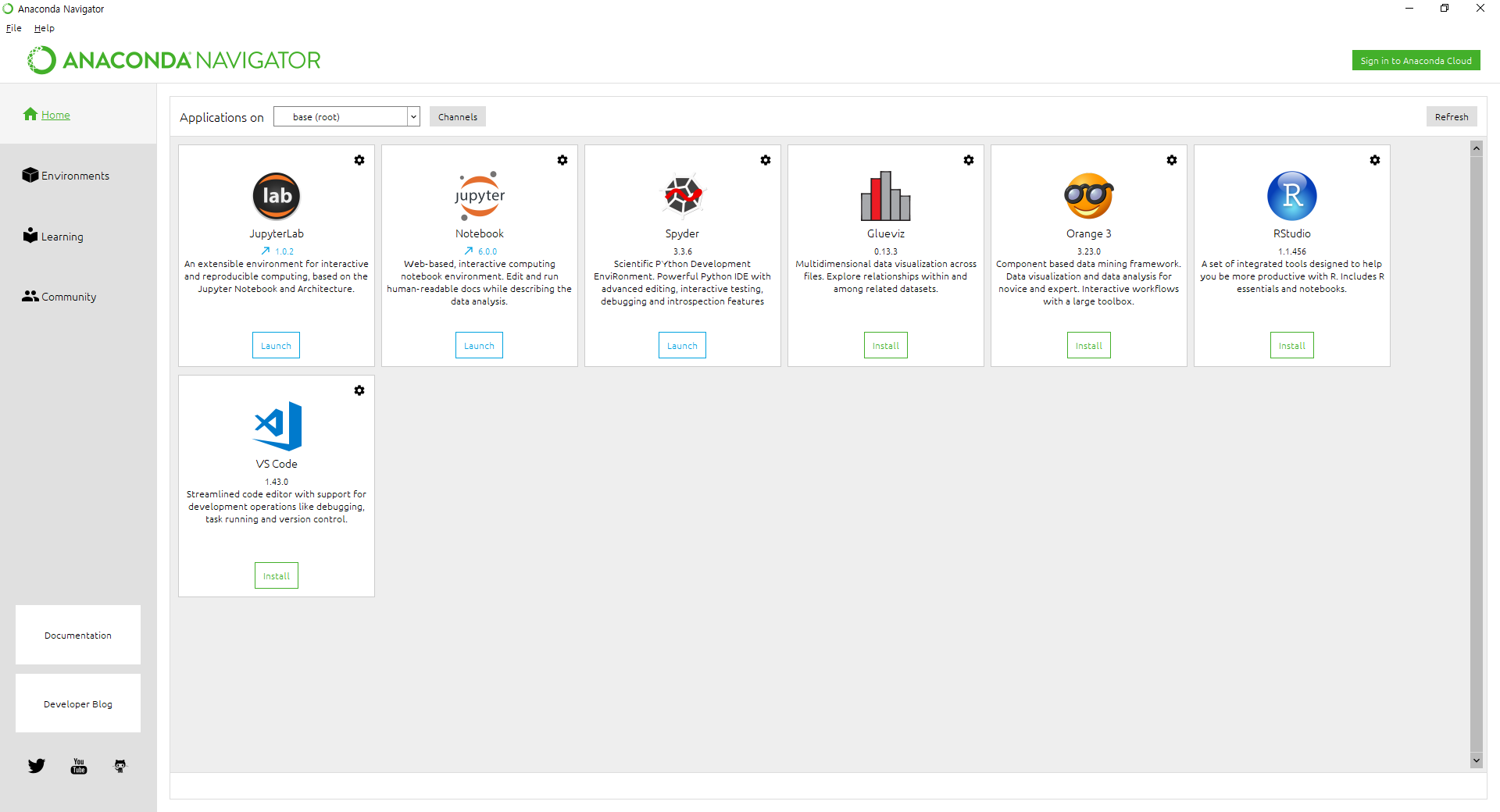
Task: Click the RStudio version 1.1.456
Action: pos(1292,251)
